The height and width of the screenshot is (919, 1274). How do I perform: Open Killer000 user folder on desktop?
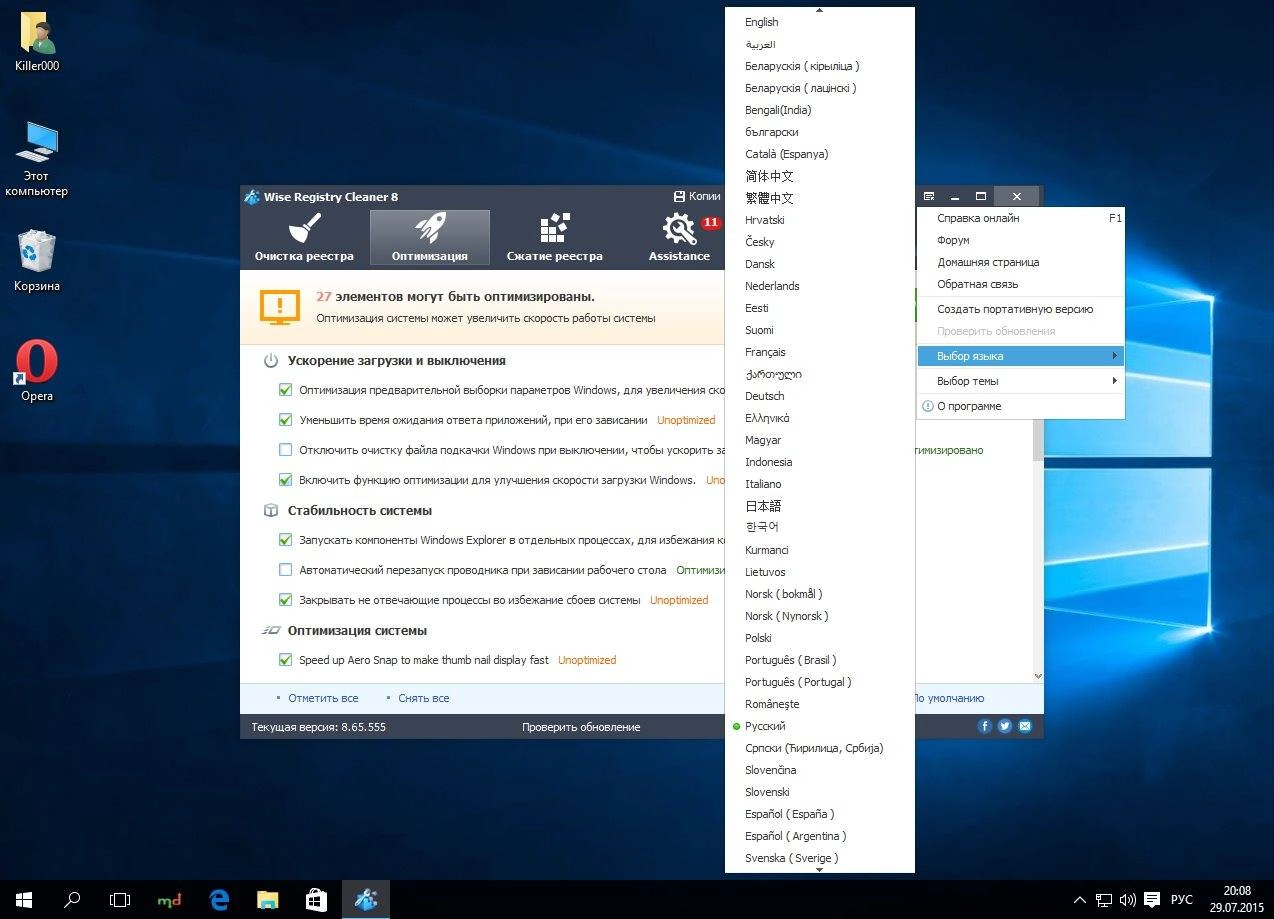coord(37,44)
